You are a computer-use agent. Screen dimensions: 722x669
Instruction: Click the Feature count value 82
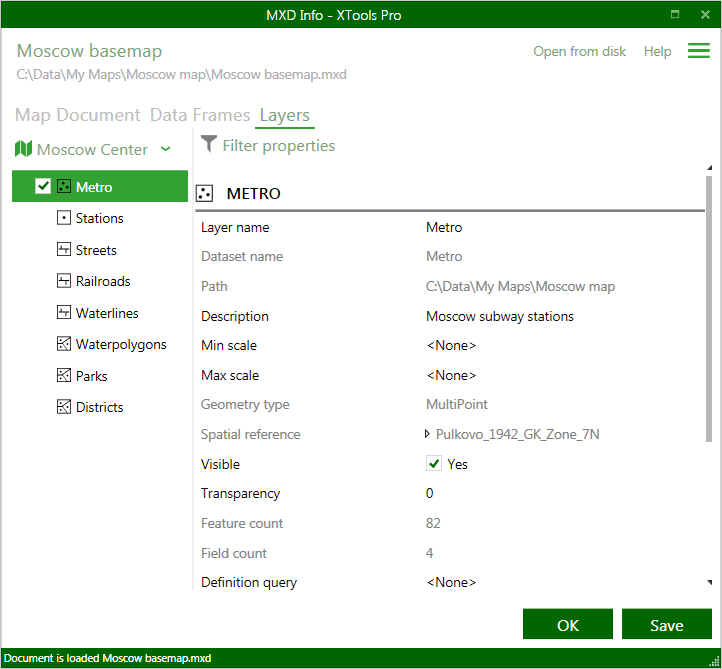coord(433,523)
